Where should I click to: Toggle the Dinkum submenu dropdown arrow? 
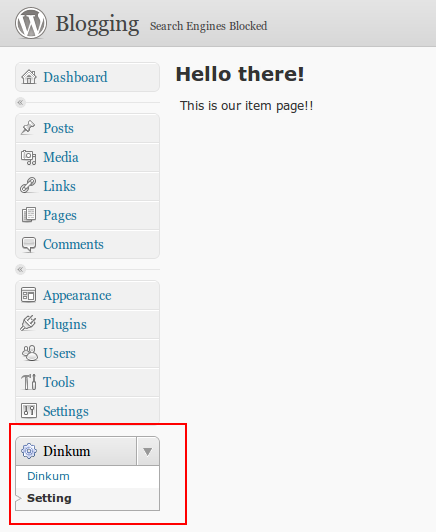[x=148, y=452]
